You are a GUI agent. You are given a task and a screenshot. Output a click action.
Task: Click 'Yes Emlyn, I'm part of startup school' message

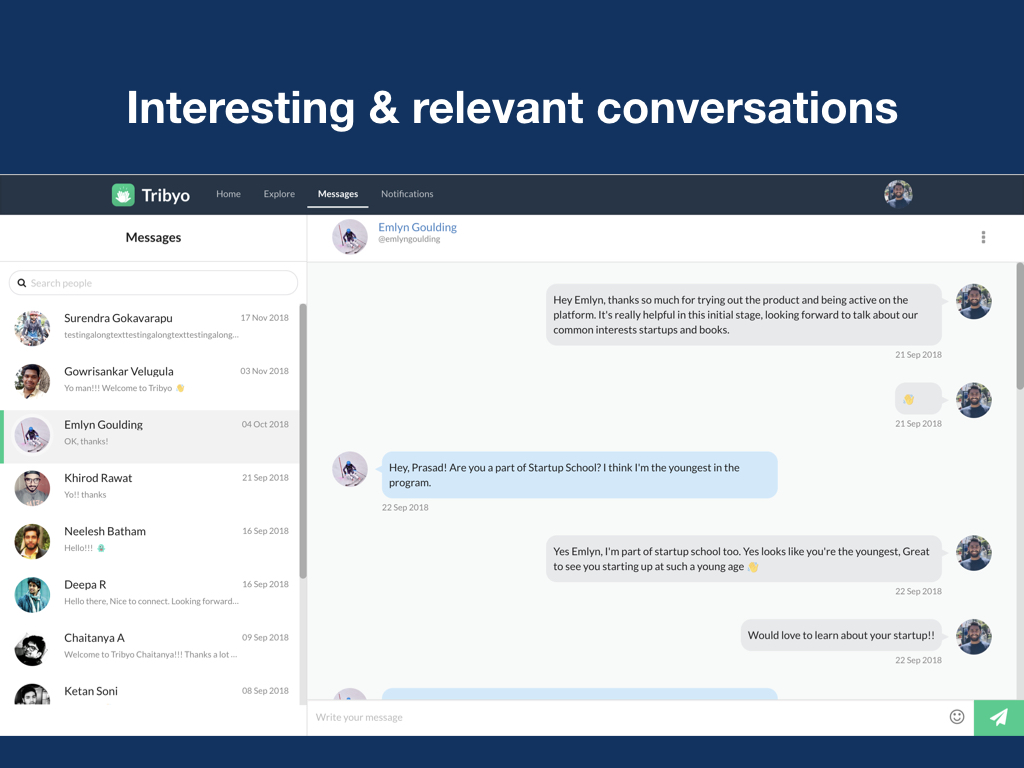[x=744, y=558]
